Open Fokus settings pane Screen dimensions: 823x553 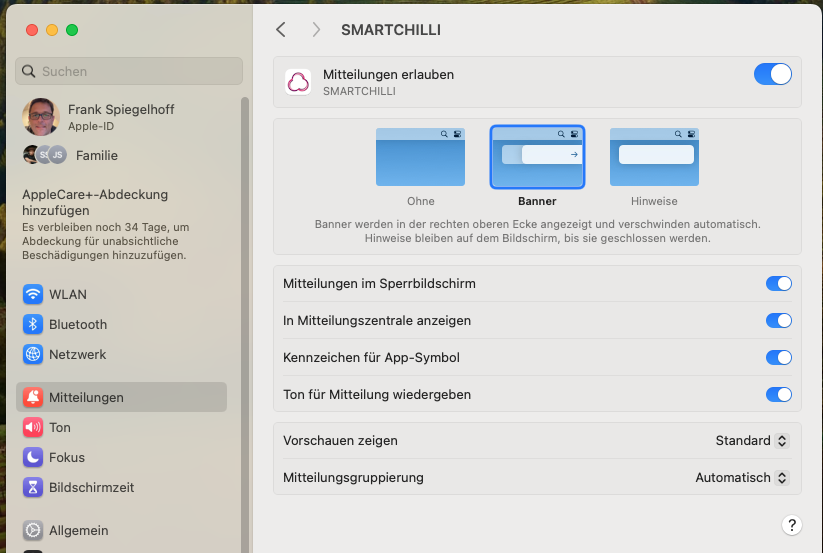(x=121, y=457)
